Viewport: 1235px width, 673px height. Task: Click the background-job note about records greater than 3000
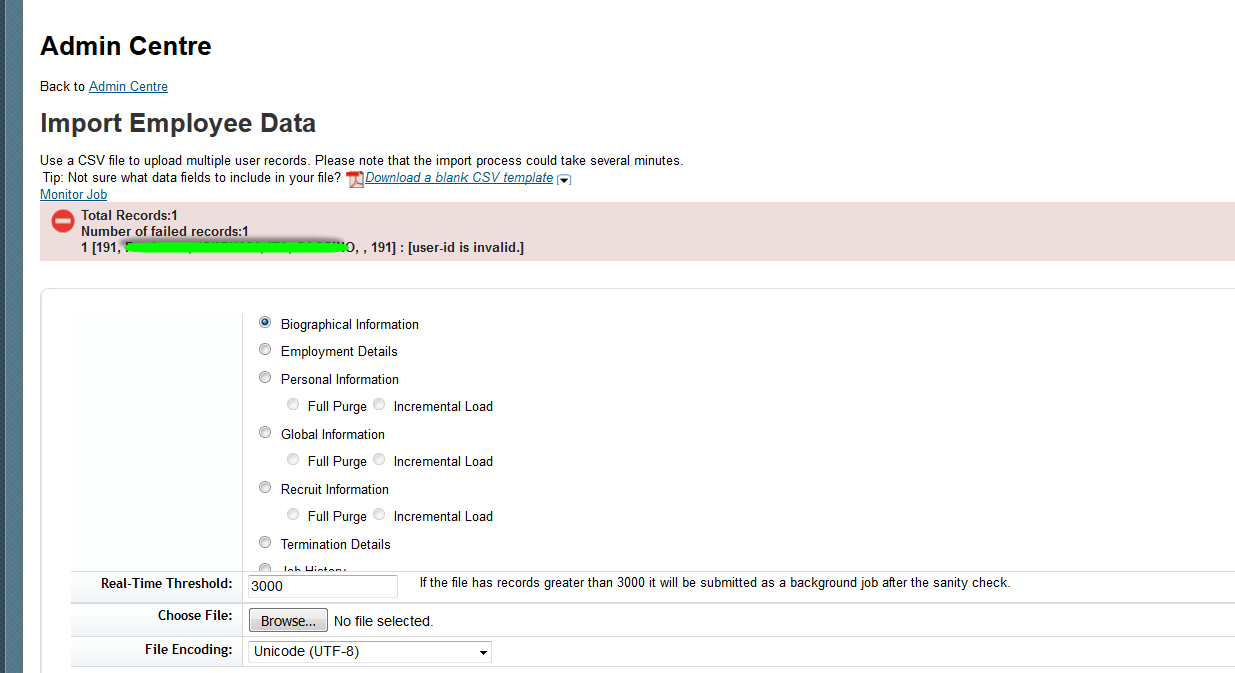(715, 583)
